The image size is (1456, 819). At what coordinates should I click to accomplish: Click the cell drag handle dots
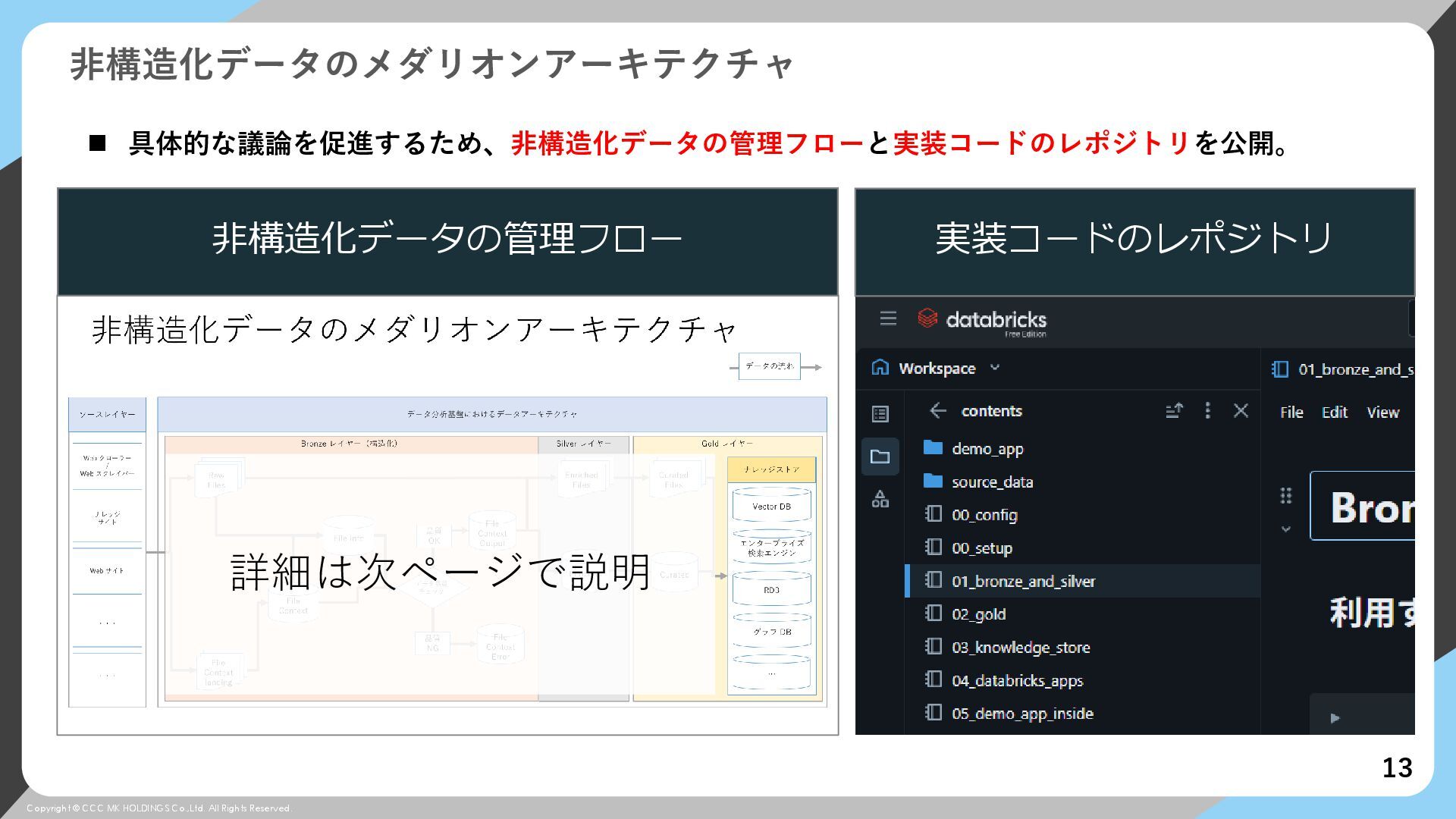[x=1286, y=496]
